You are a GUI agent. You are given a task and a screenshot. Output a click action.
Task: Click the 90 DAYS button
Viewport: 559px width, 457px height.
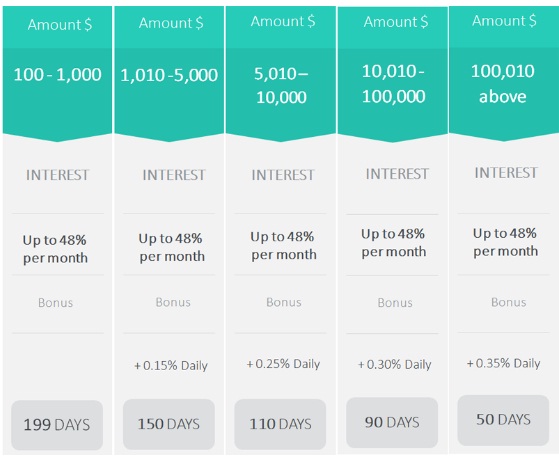(392, 422)
